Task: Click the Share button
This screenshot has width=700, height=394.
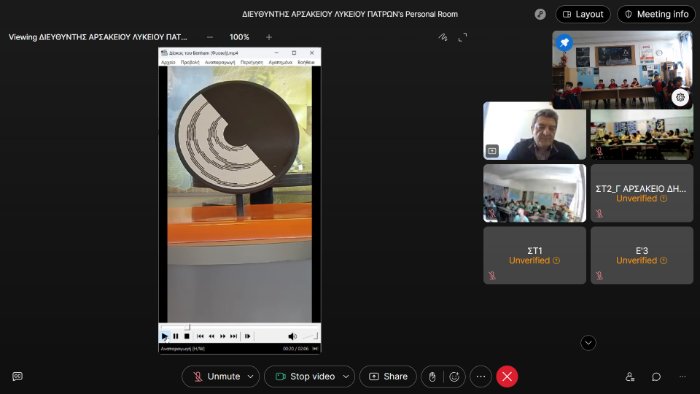Action: pos(388,377)
